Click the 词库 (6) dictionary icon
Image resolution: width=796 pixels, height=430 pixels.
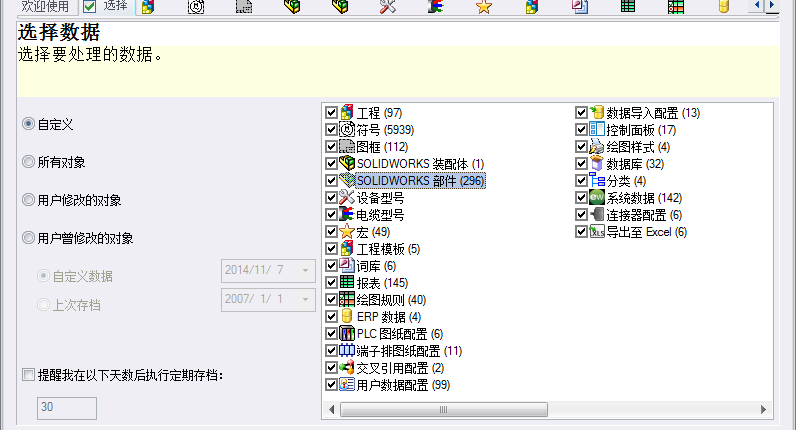pos(347,266)
